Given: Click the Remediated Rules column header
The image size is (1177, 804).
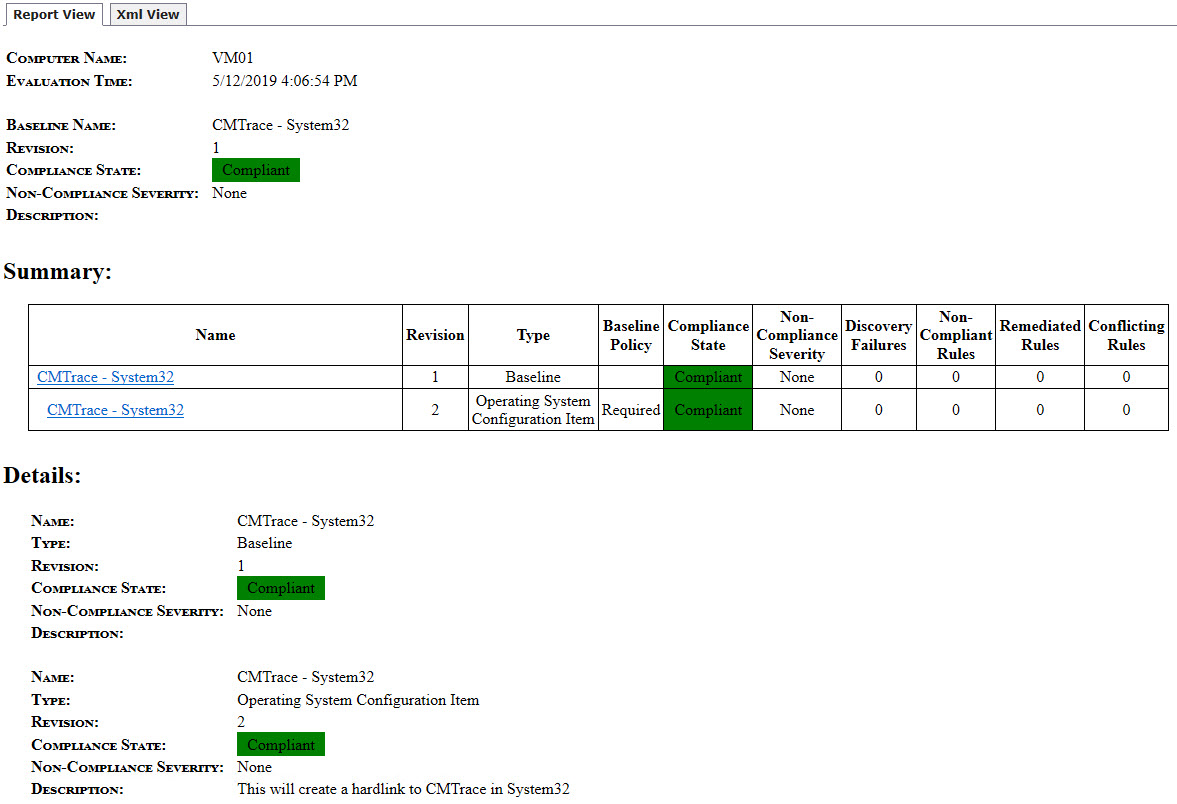Looking at the screenshot, I should (1040, 335).
